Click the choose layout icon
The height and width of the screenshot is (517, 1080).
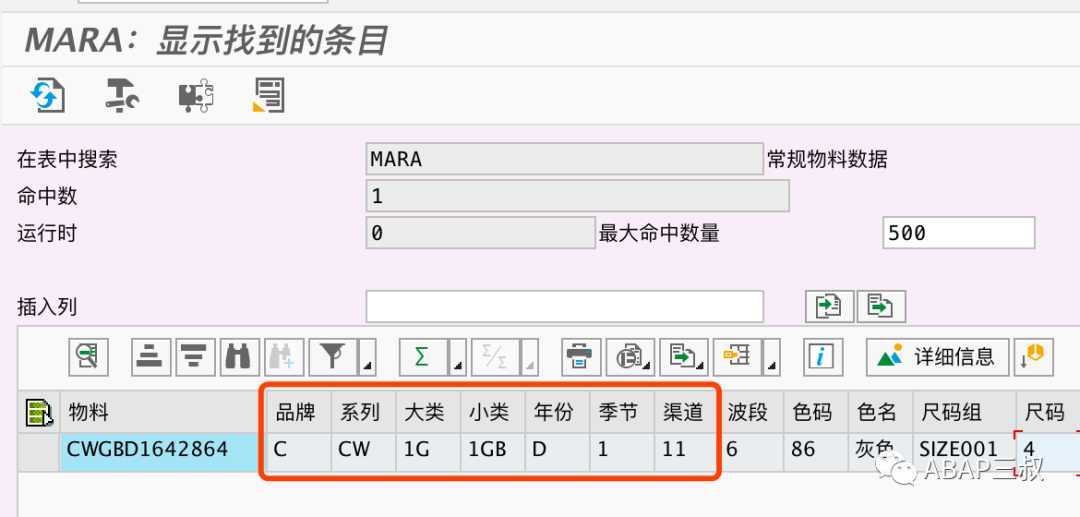[738, 357]
